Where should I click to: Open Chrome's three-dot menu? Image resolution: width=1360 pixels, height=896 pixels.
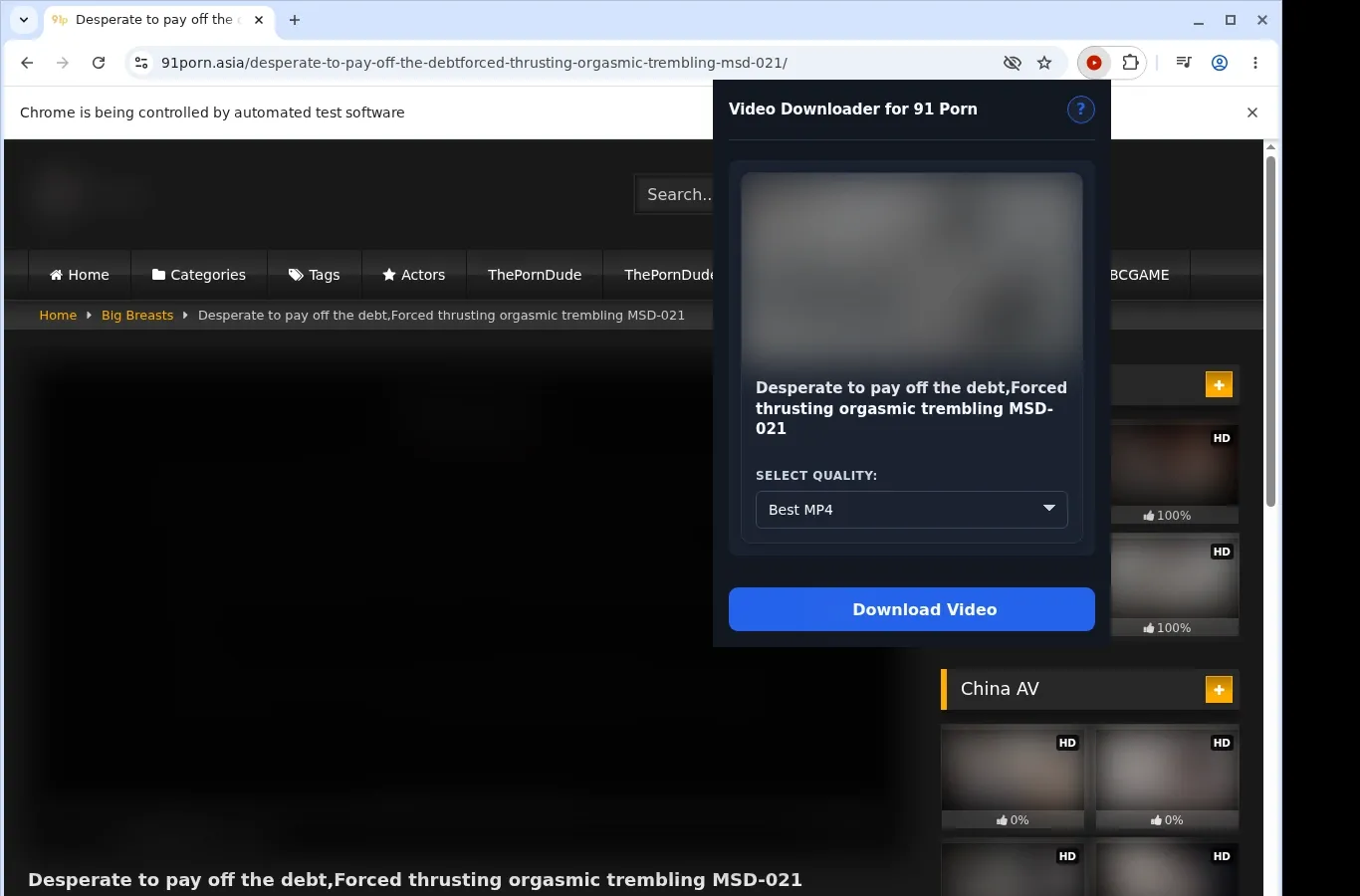click(x=1255, y=63)
